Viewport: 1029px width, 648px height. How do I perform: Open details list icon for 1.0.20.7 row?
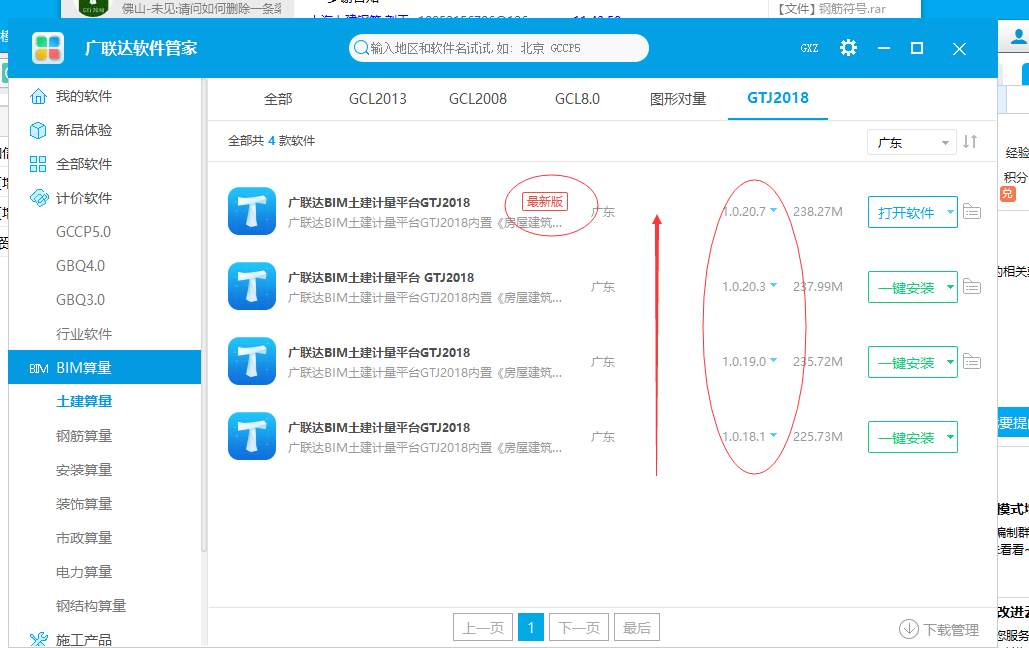pyautogui.click(x=972, y=211)
